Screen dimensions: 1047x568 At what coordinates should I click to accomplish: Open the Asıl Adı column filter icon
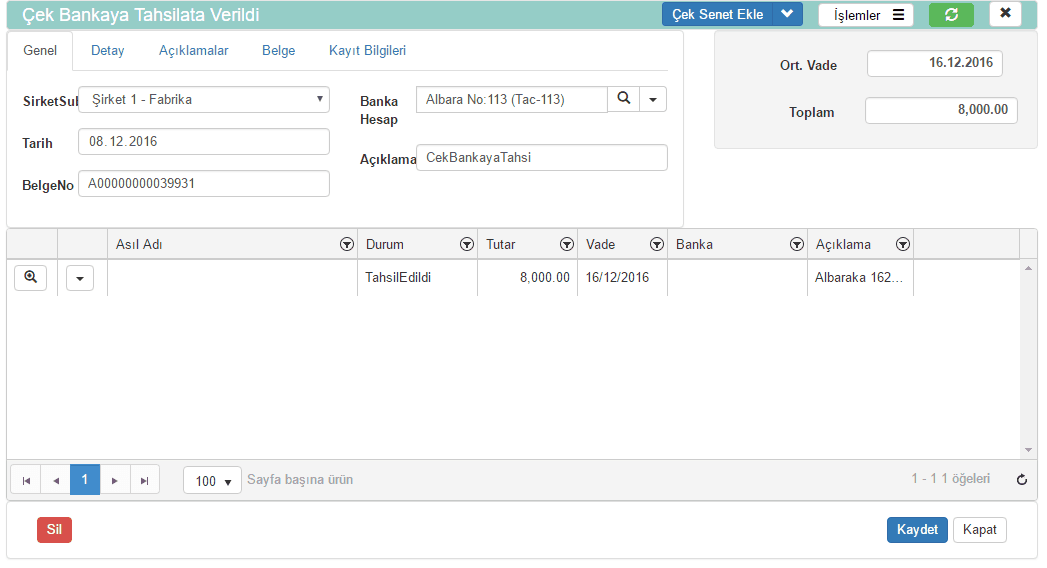click(x=346, y=245)
